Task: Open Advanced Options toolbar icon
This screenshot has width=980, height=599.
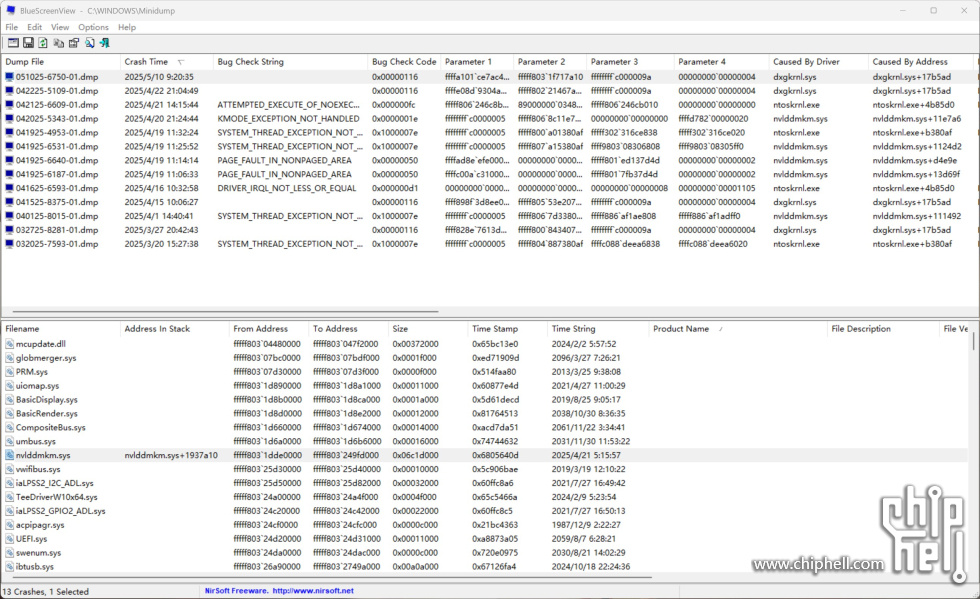Action: [x=13, y=43]
